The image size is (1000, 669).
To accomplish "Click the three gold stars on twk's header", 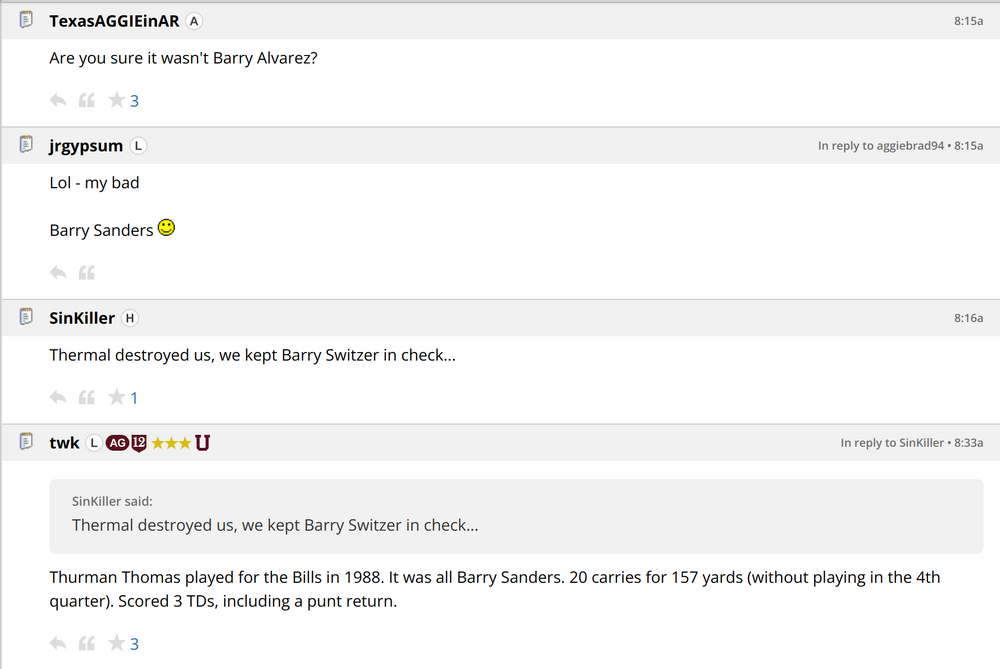I will 171,443.
